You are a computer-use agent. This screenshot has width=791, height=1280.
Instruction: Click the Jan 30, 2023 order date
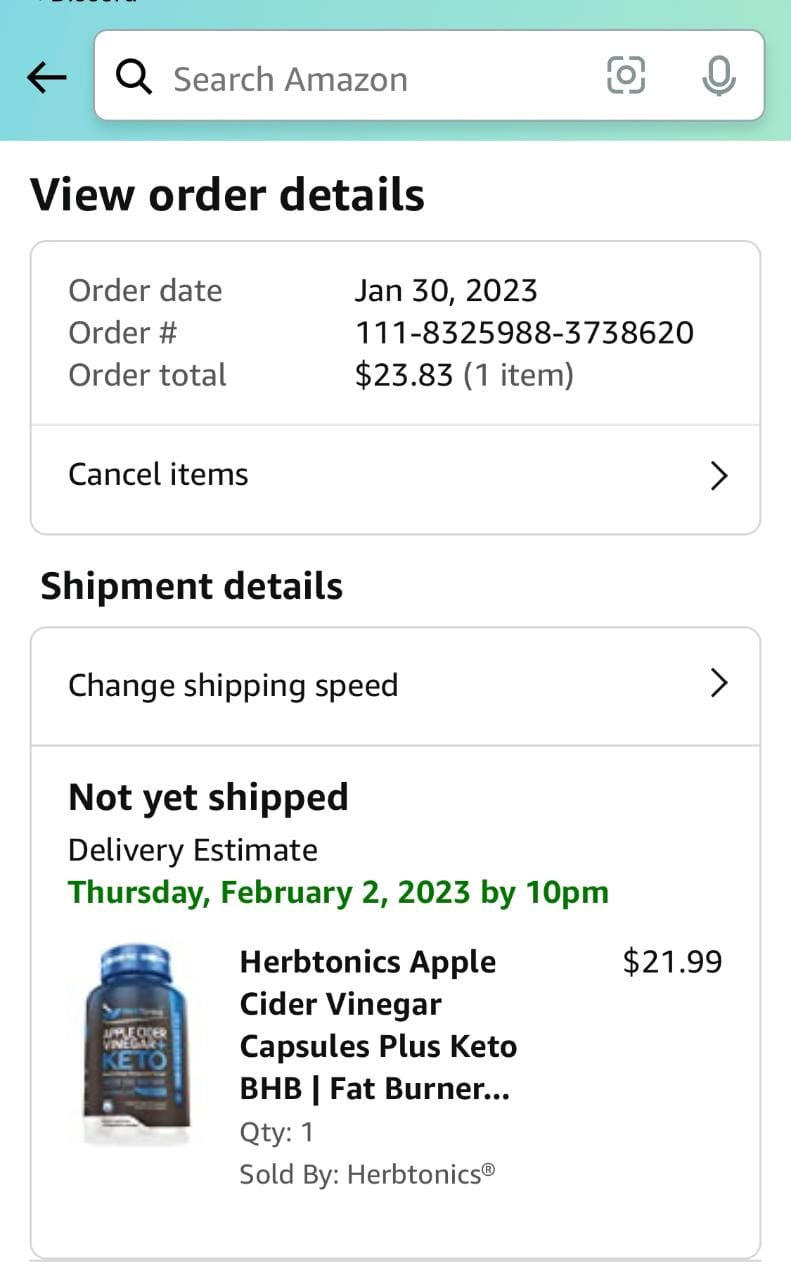(x=446, y=290)
